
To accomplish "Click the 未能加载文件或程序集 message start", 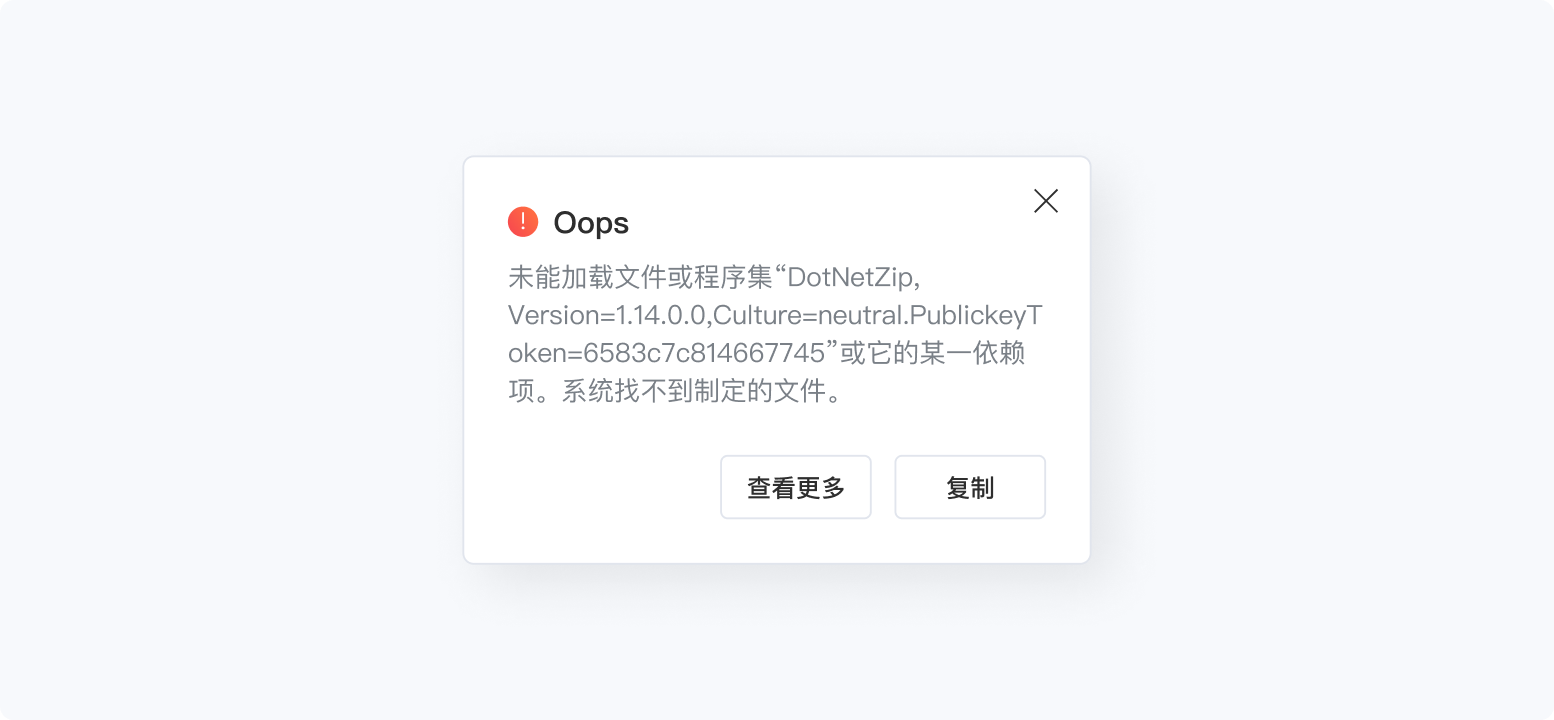I will point(642,277).
